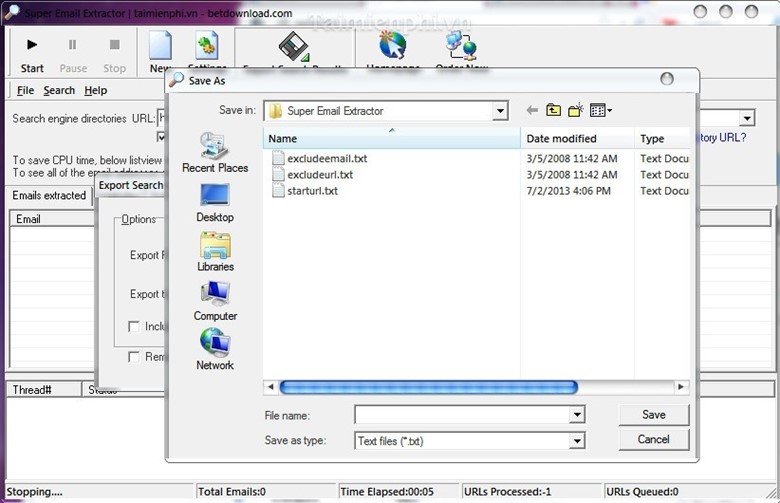Viewport: 780px width, 503px height.
Task: Select the excludeemail.txt file
Action: point(327,159)
